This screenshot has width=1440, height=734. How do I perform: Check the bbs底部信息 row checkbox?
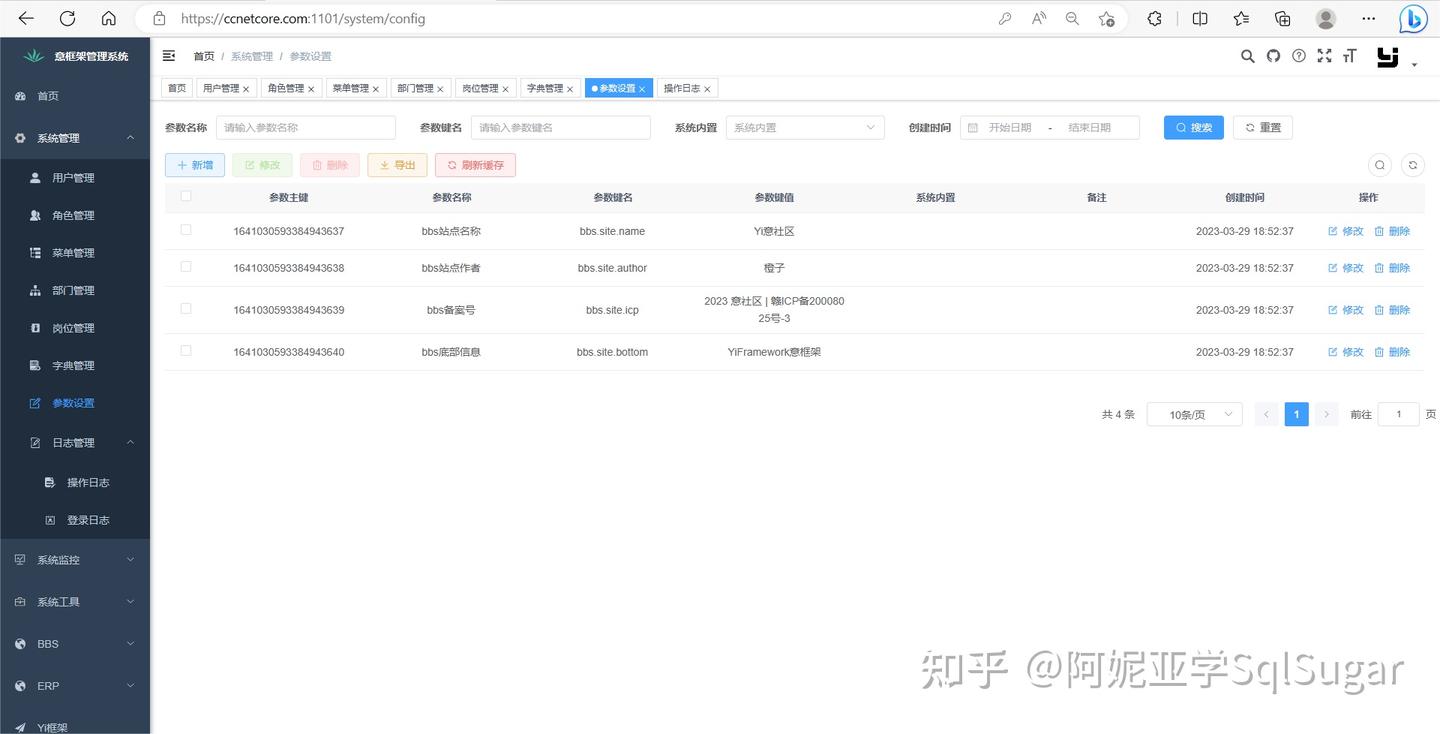(x=185, y=351)
